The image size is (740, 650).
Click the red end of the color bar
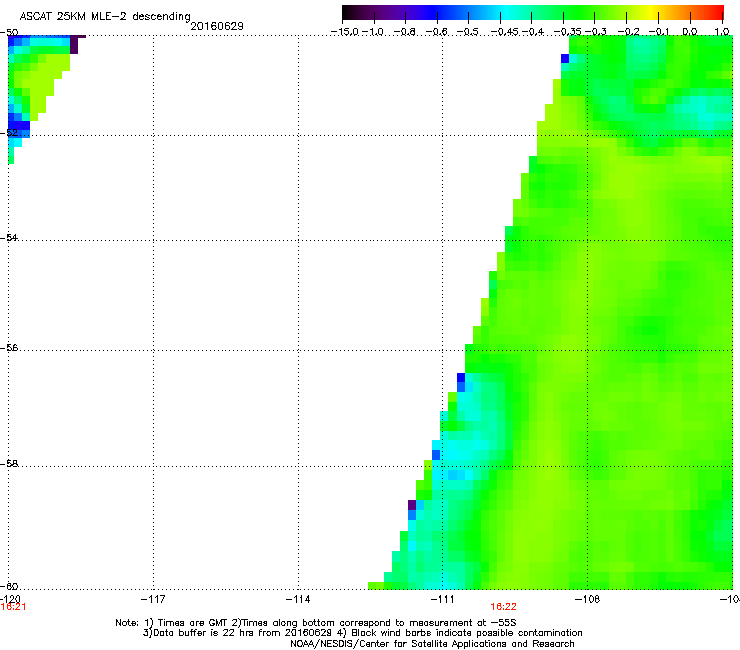(717, 12)
